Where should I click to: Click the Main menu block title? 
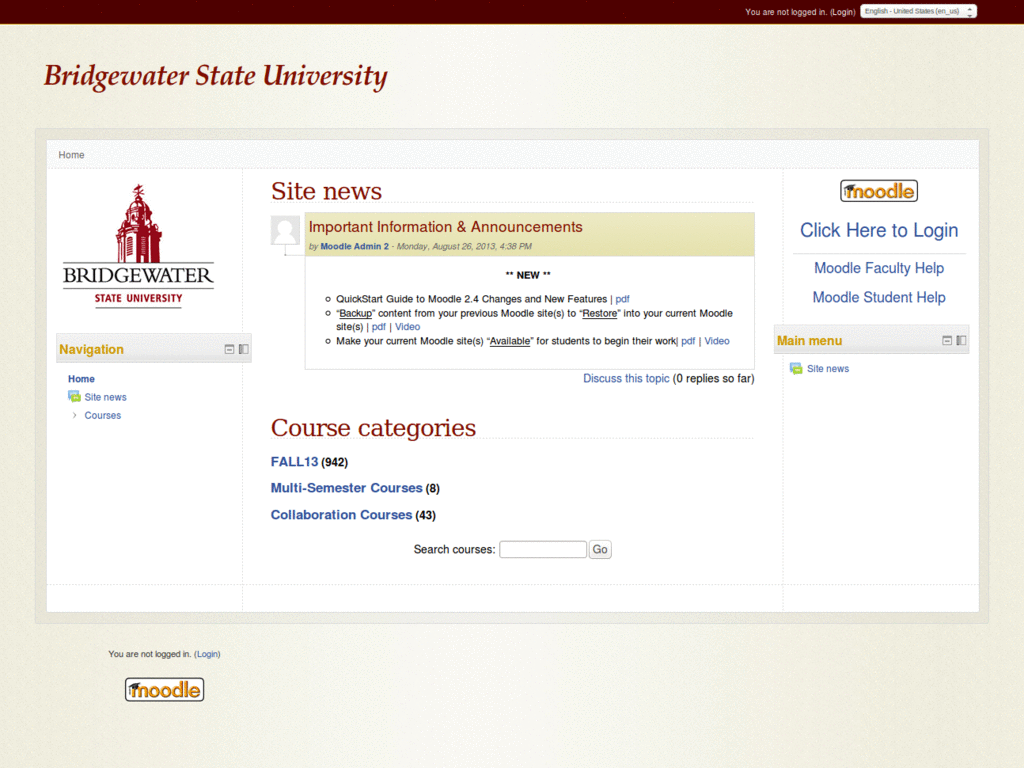pos(809,340)
